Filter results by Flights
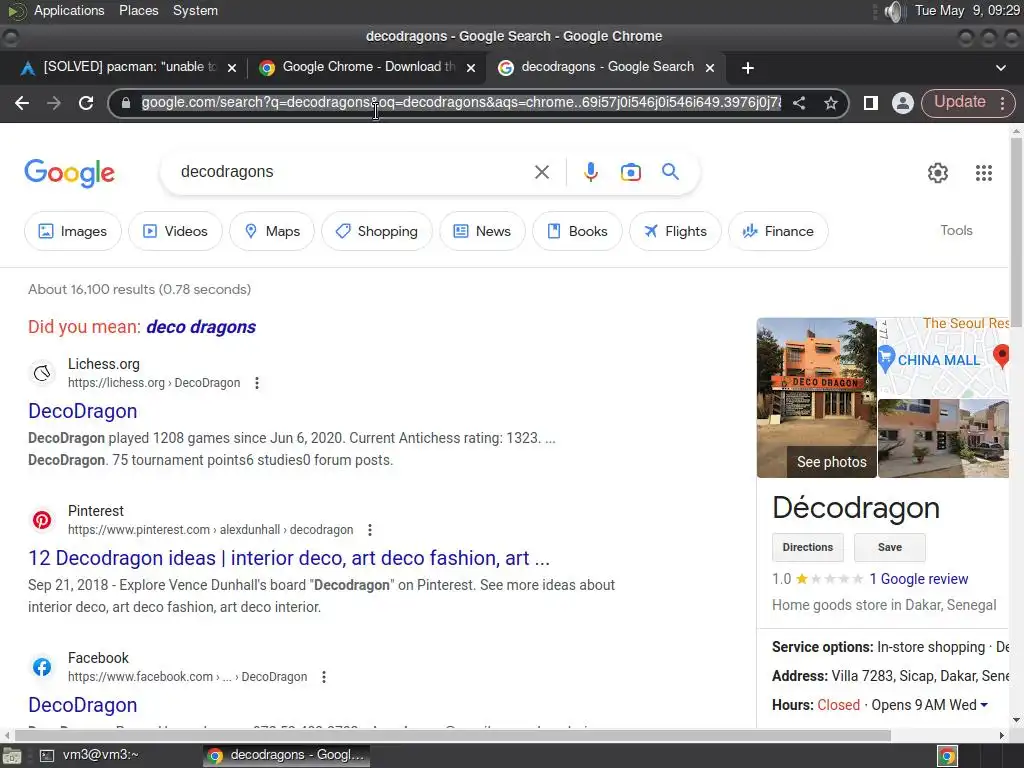 pyautogui.click(x=675, y=231)
